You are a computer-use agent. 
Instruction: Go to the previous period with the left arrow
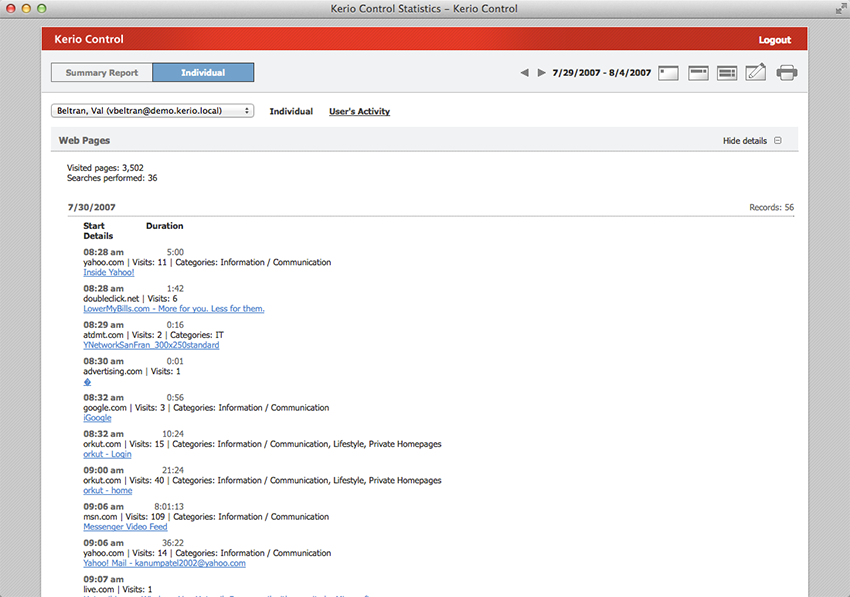[x=524, y=73]
